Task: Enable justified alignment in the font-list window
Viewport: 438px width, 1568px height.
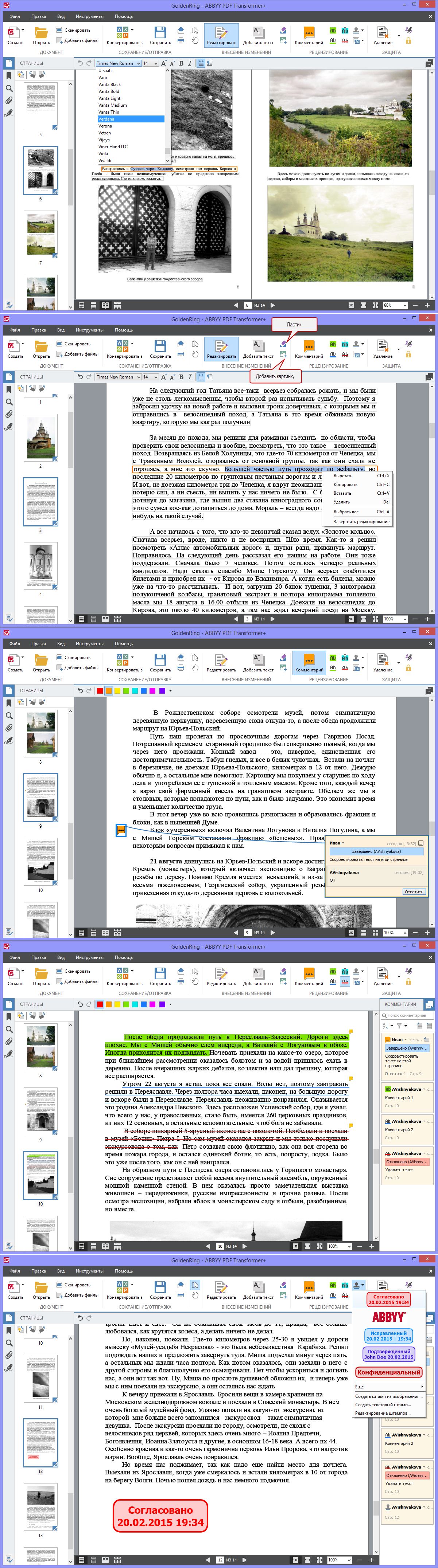Action: coord(201,63)
